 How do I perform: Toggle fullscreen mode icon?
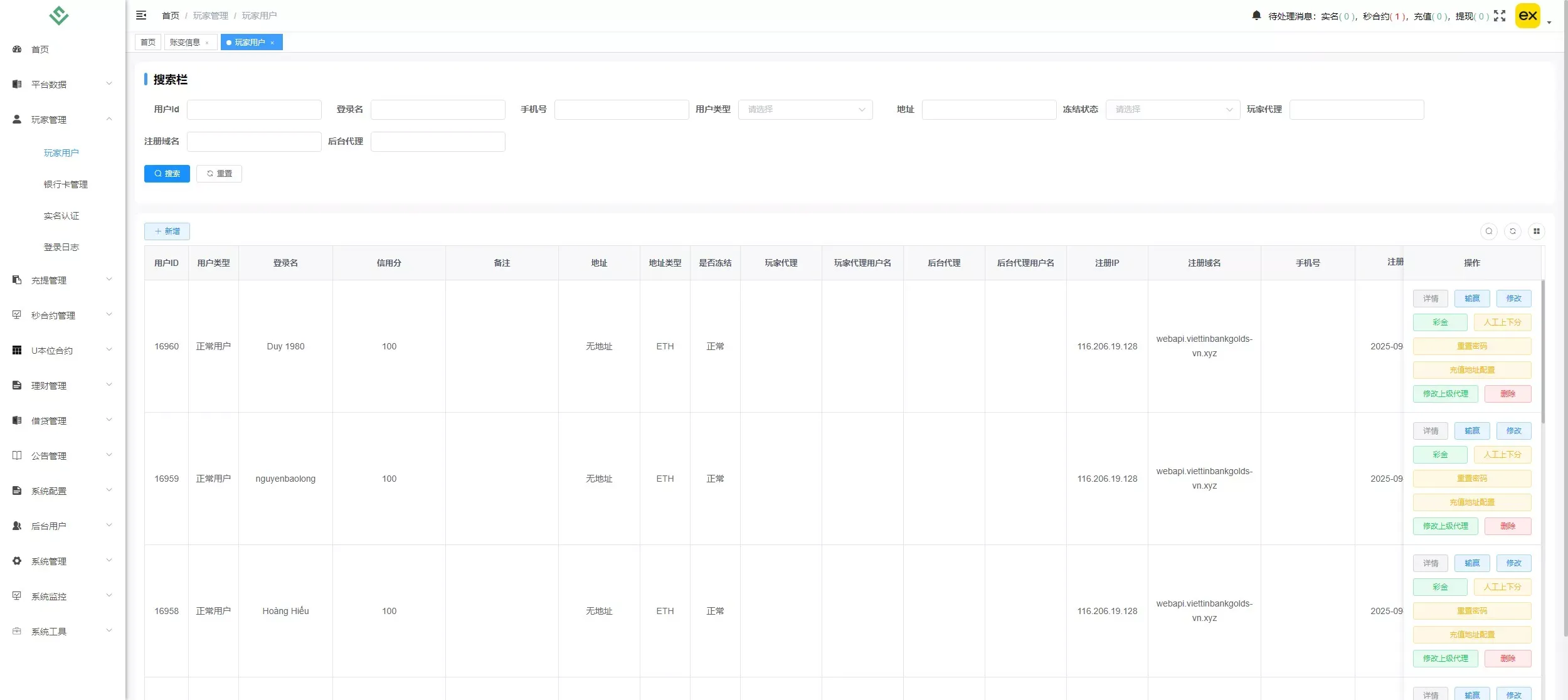tap(1500, 16)
